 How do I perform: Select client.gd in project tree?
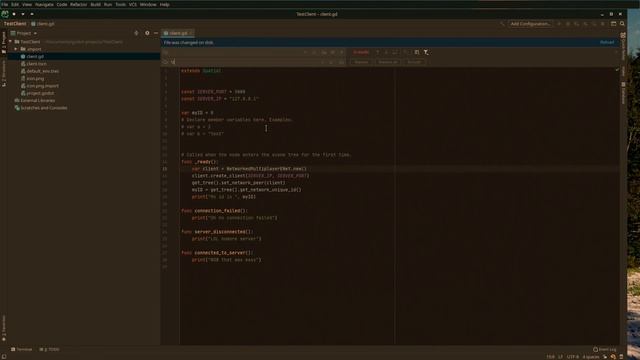click(x=35, y=56)
